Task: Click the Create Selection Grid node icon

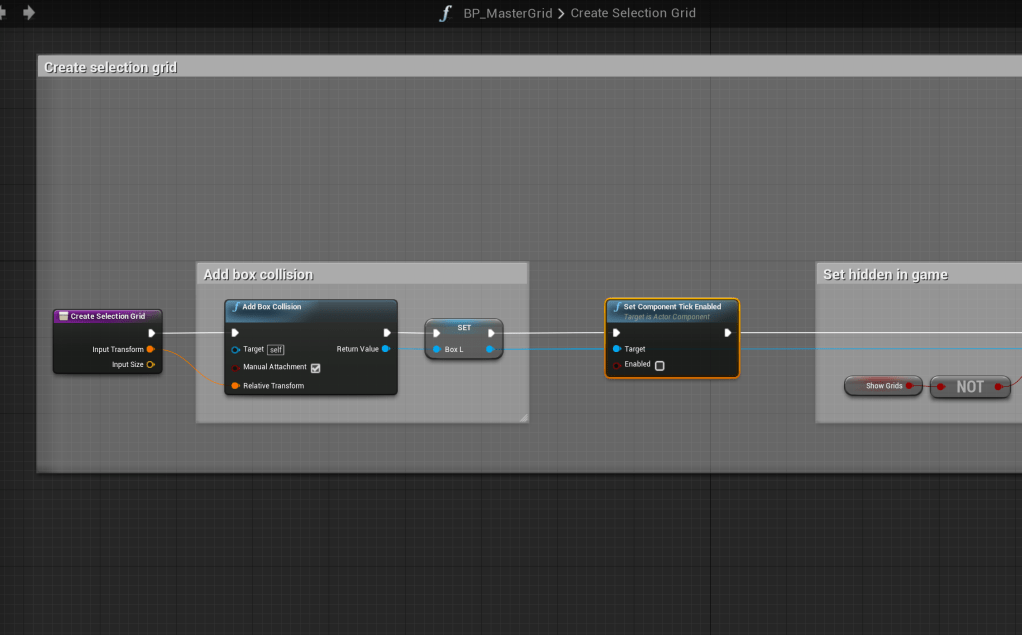Action: pyautogui.click(x=63, y=316)
